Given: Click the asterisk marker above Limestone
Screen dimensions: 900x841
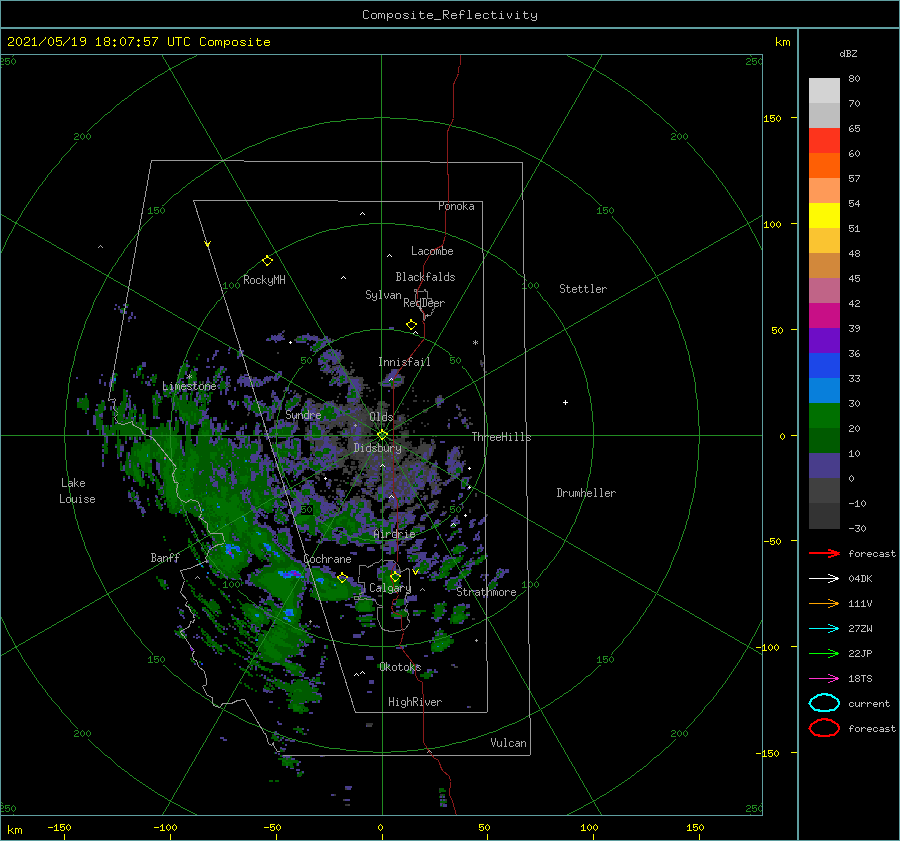Looking at the screenshot, I should [189, 377].
